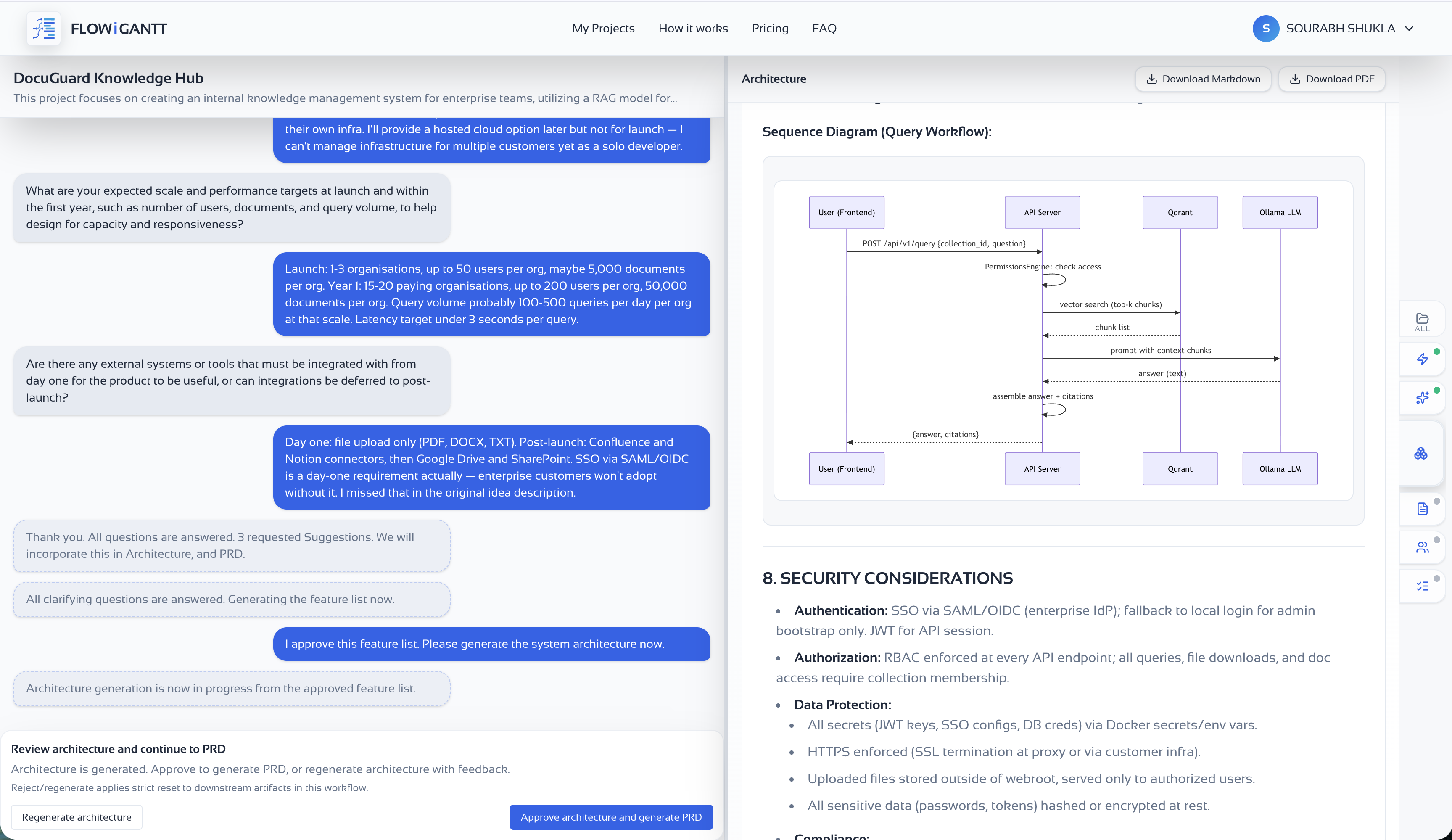Click the "PermissionsEngine: check access" label
Image resolution: width=1452 pixels, height=840 pixels.
1042,266
